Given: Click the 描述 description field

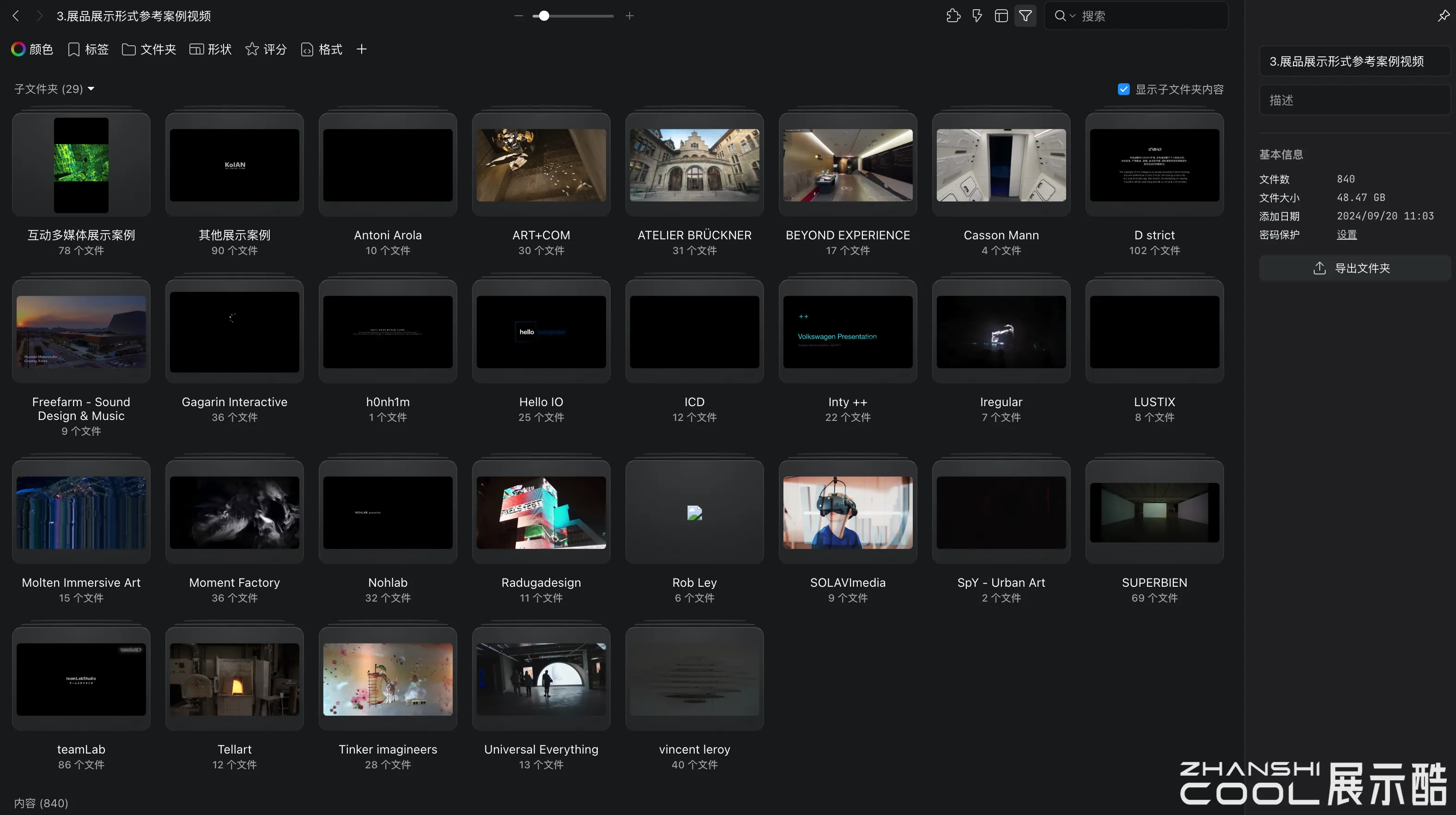Looking at the screenshot, I should pos(1354,100).
